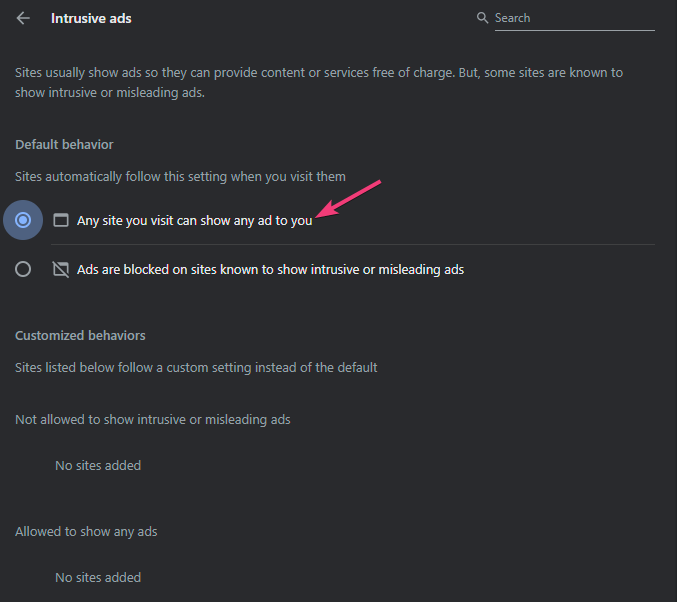This screenshot has height=602, width=677.
Task: Click the search magnifier icon
Action: click(483, 18)
